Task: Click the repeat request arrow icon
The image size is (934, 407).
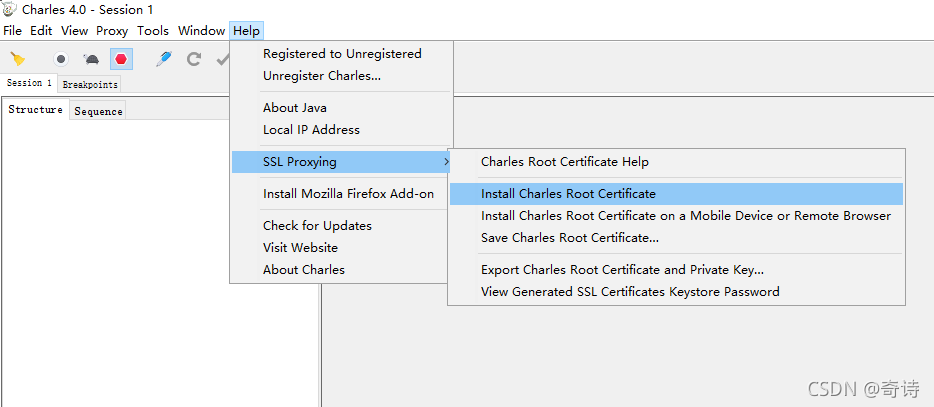Action: 194,59
